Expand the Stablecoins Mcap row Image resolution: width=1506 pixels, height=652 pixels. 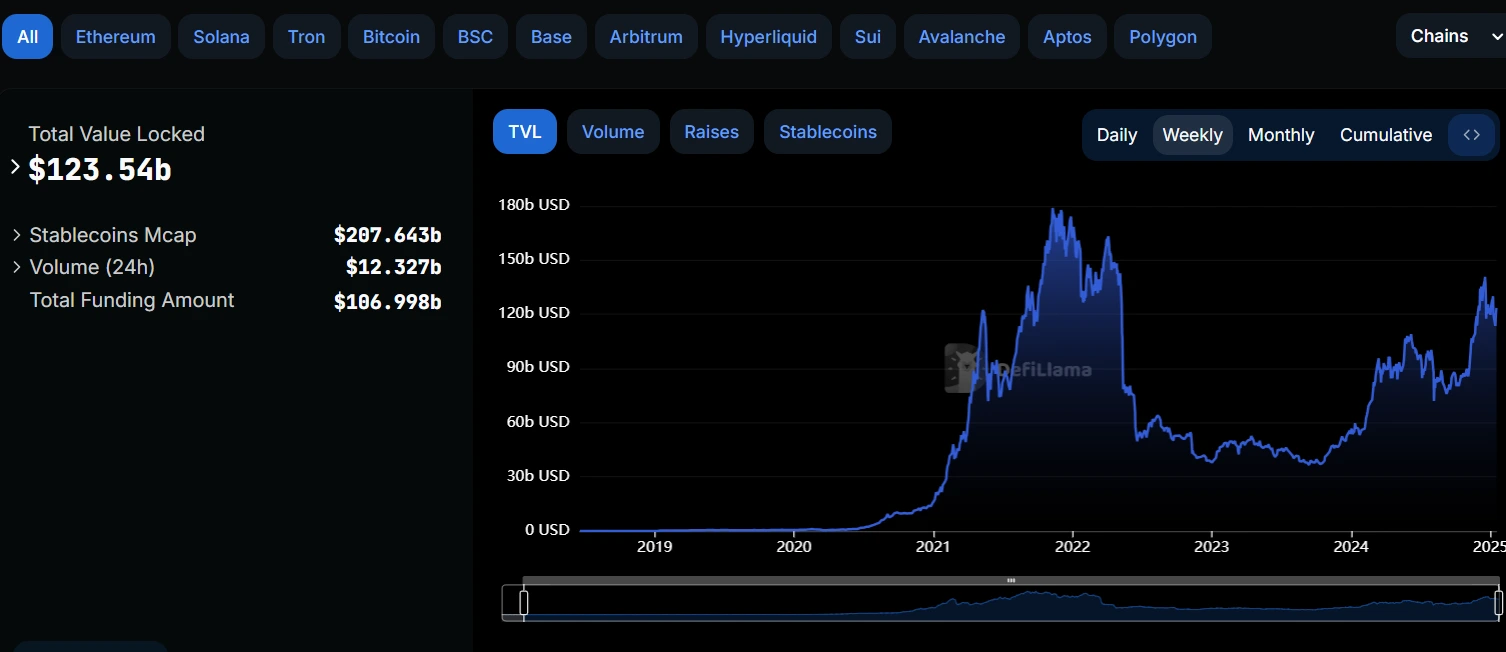(x=17, y=235)
